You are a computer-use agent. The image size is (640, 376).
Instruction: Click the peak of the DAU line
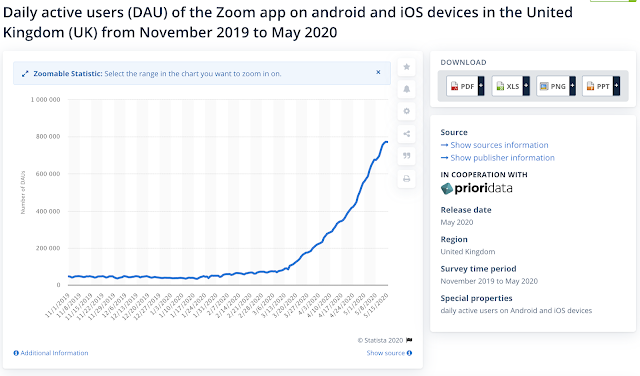pos(386,142)
